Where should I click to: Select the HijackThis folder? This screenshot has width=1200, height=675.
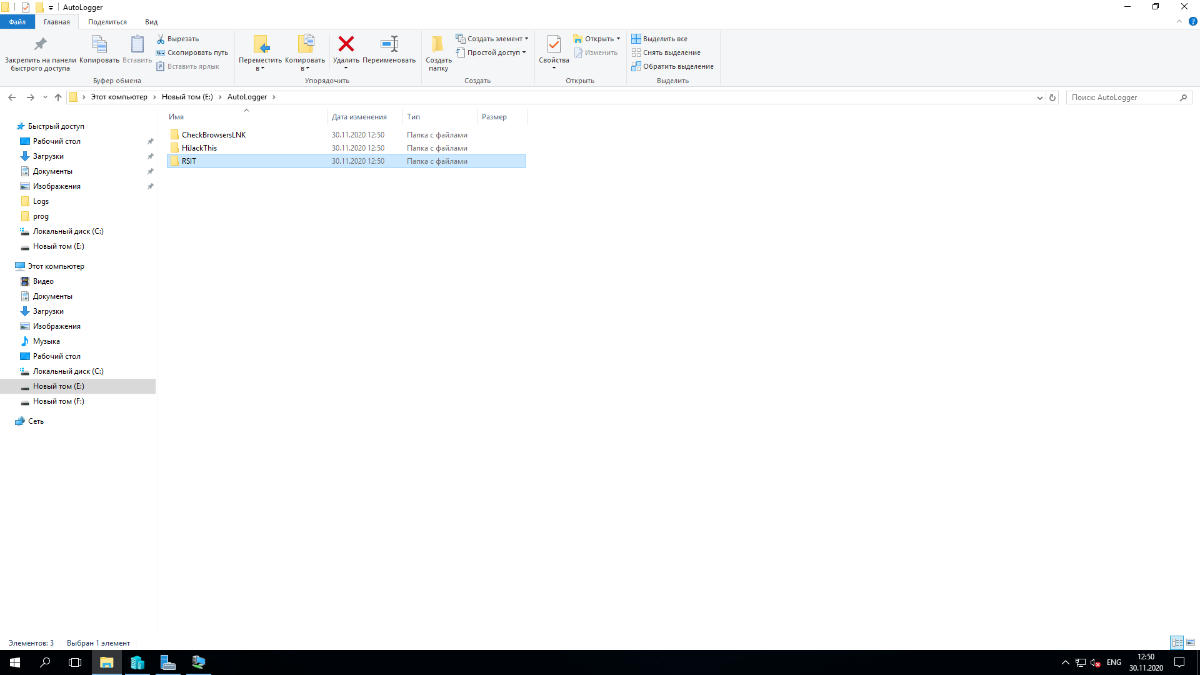[199, 147]
